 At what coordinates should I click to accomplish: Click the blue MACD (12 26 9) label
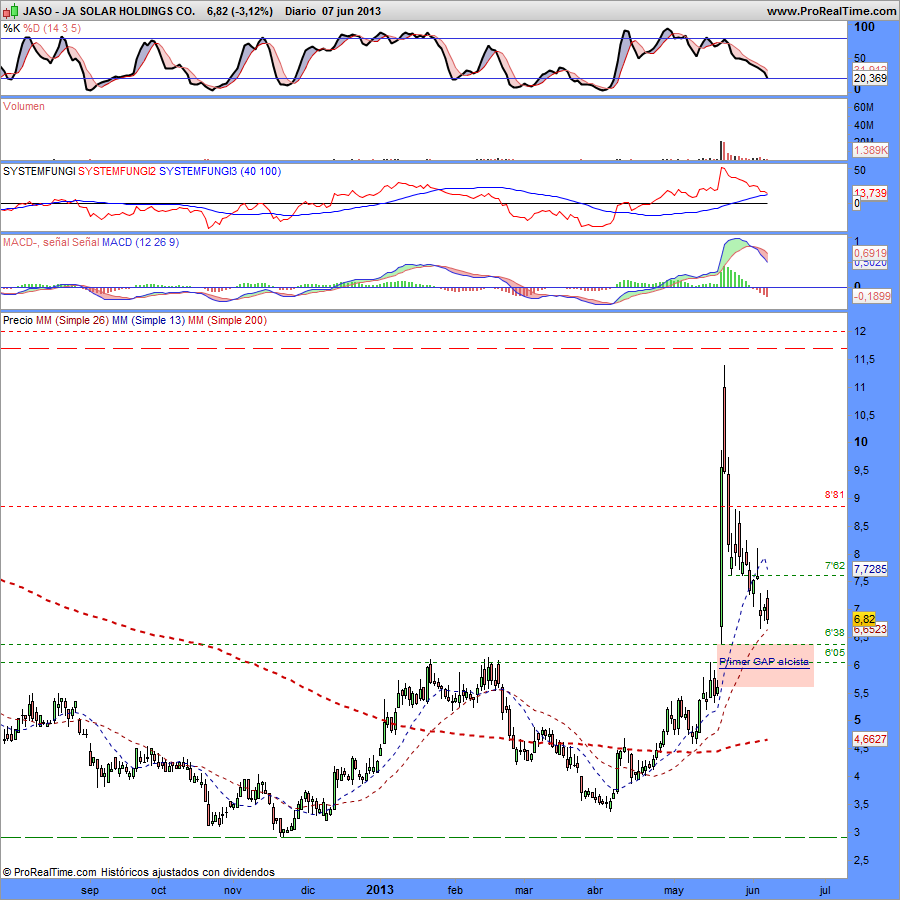140,242
